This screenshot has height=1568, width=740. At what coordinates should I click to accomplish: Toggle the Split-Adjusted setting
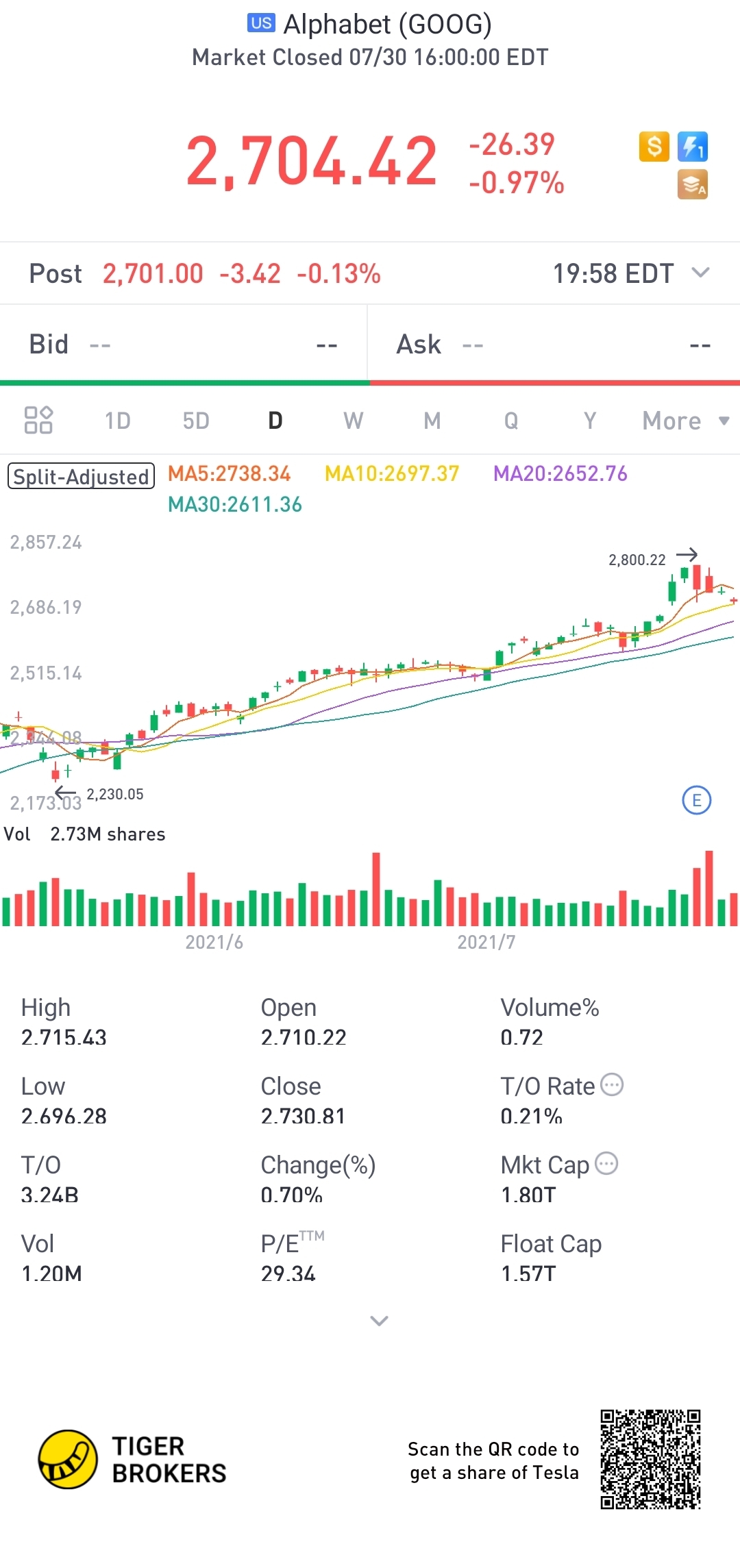81,476
